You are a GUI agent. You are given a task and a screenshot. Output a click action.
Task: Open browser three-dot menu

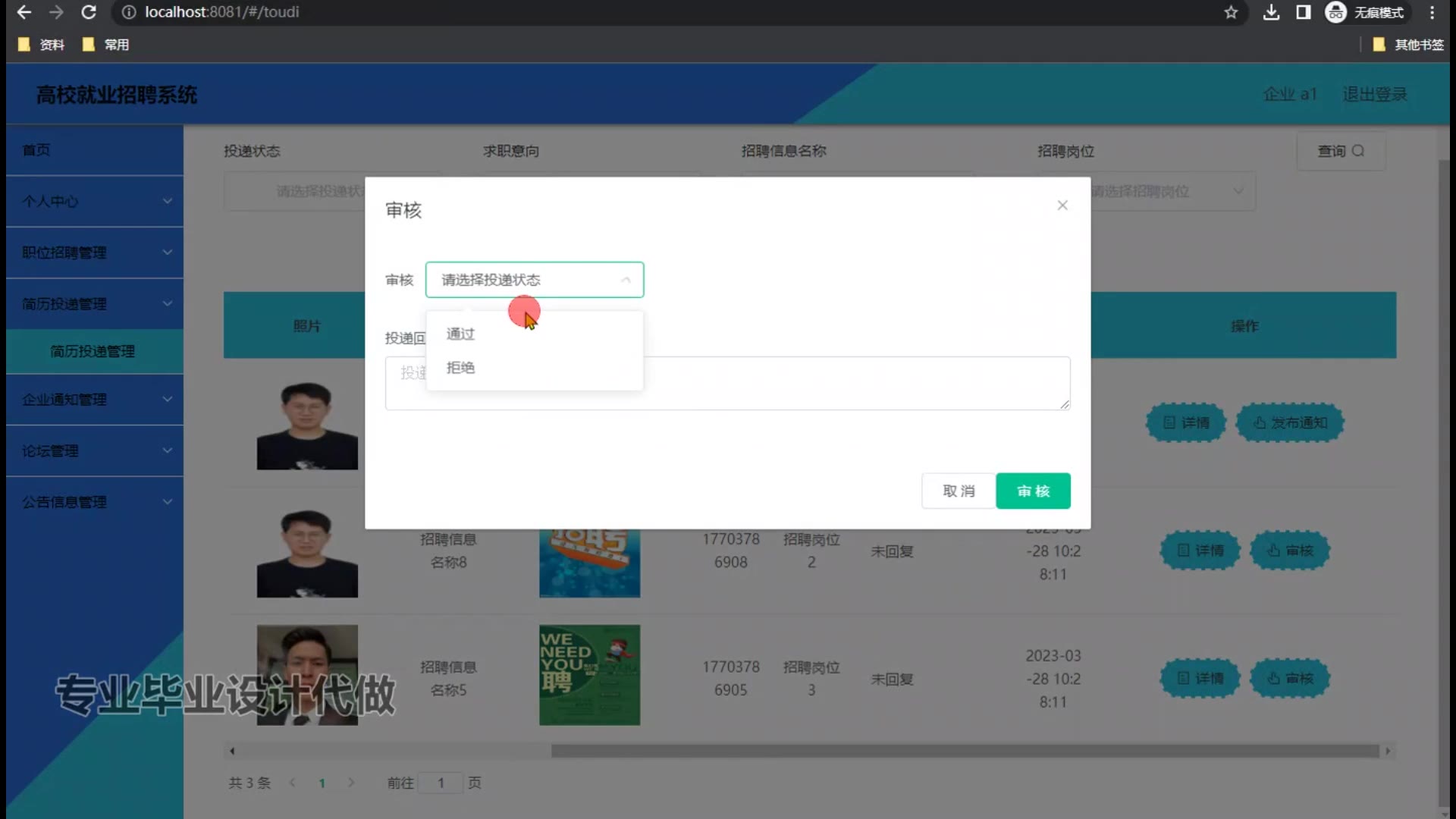click(1432, 12)
